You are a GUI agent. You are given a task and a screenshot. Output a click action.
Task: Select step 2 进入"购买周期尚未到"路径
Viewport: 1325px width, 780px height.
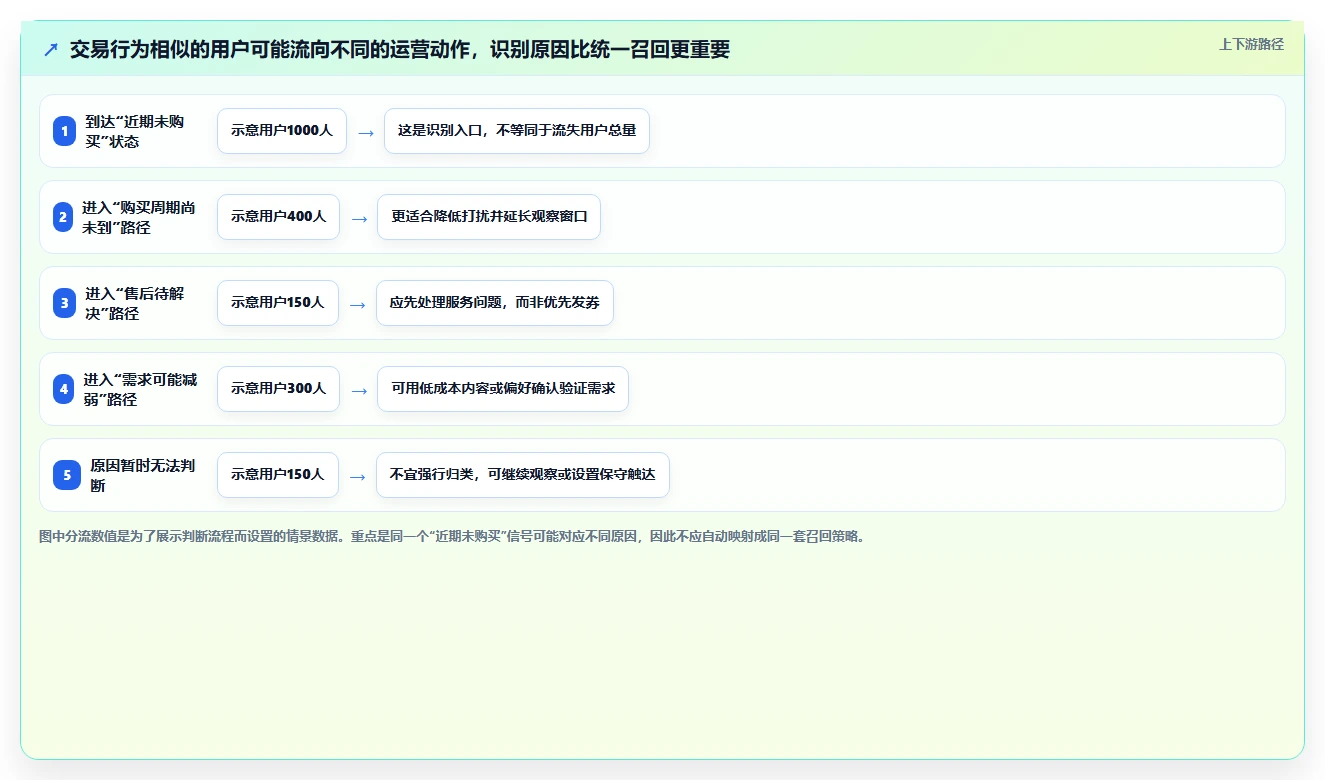pos(662,217)
